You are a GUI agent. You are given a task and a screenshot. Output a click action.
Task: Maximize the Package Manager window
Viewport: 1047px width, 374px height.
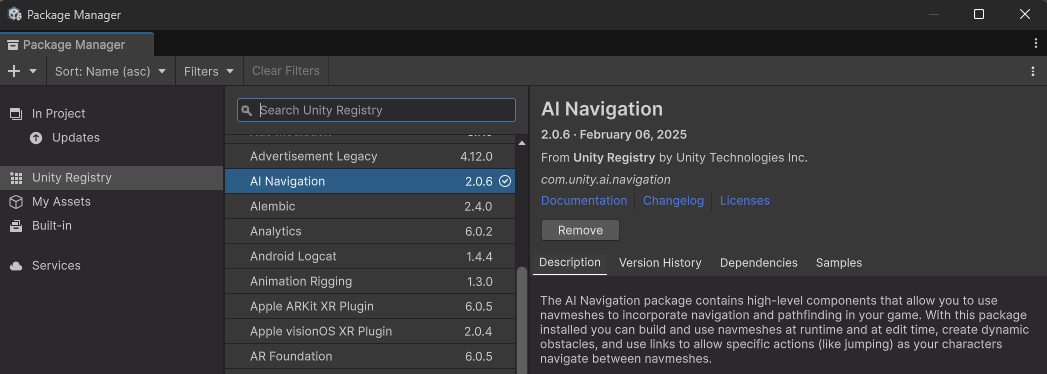coord(979,14)
